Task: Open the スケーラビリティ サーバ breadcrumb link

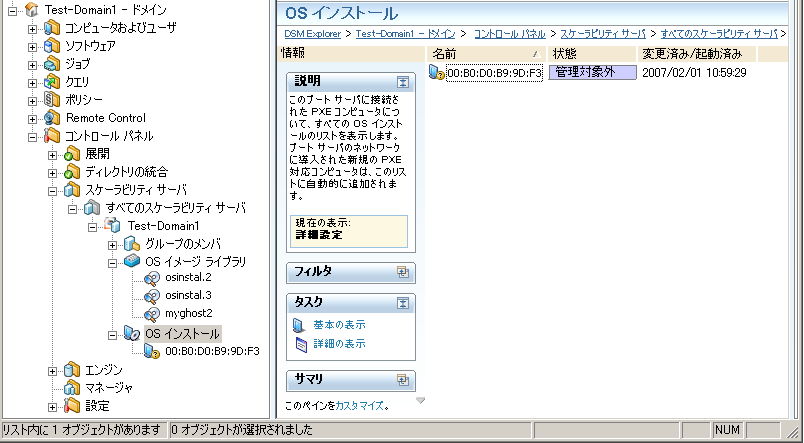Action: click(x=603, y=34)
